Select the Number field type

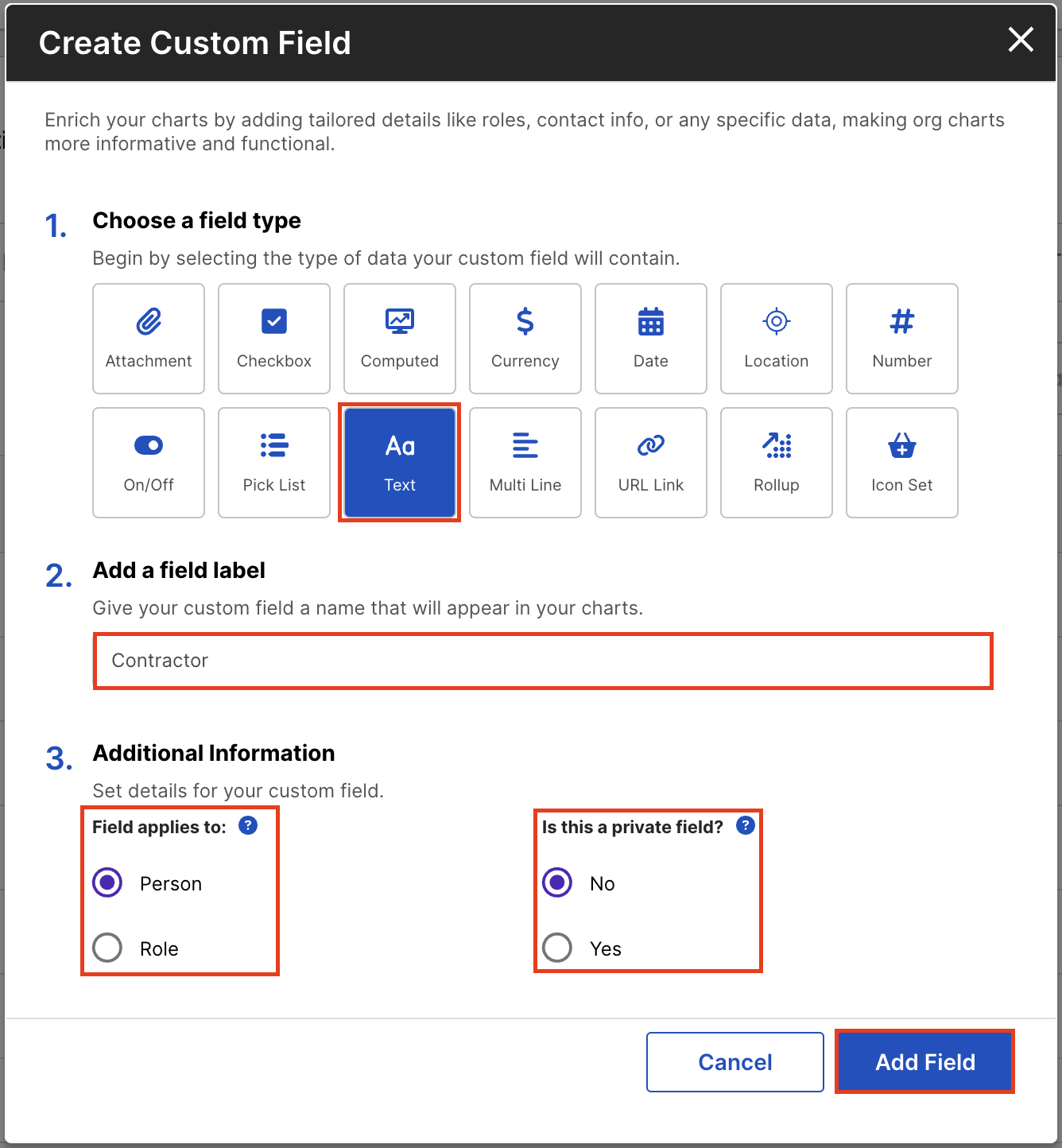(x=901, y=338)
